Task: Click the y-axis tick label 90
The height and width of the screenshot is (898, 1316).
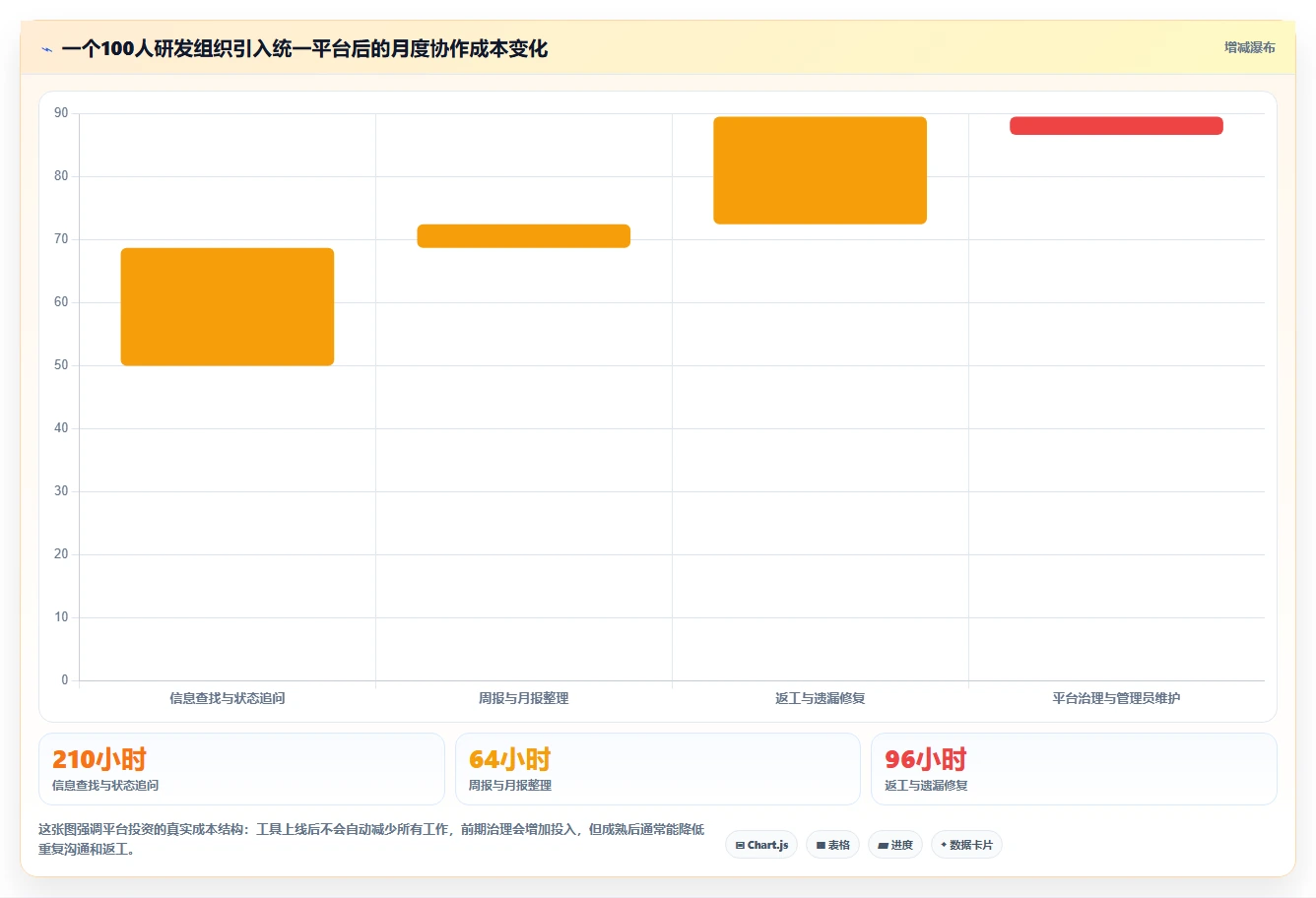Action: pos(61,113)
